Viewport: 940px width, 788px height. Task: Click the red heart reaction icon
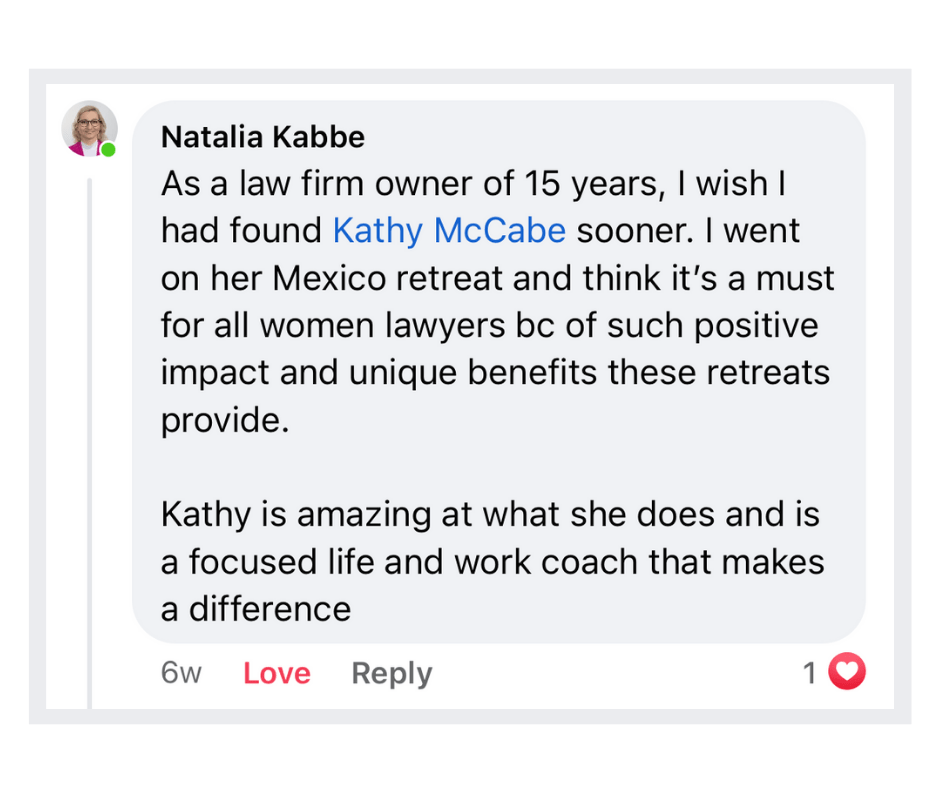[x=846, y=671]
